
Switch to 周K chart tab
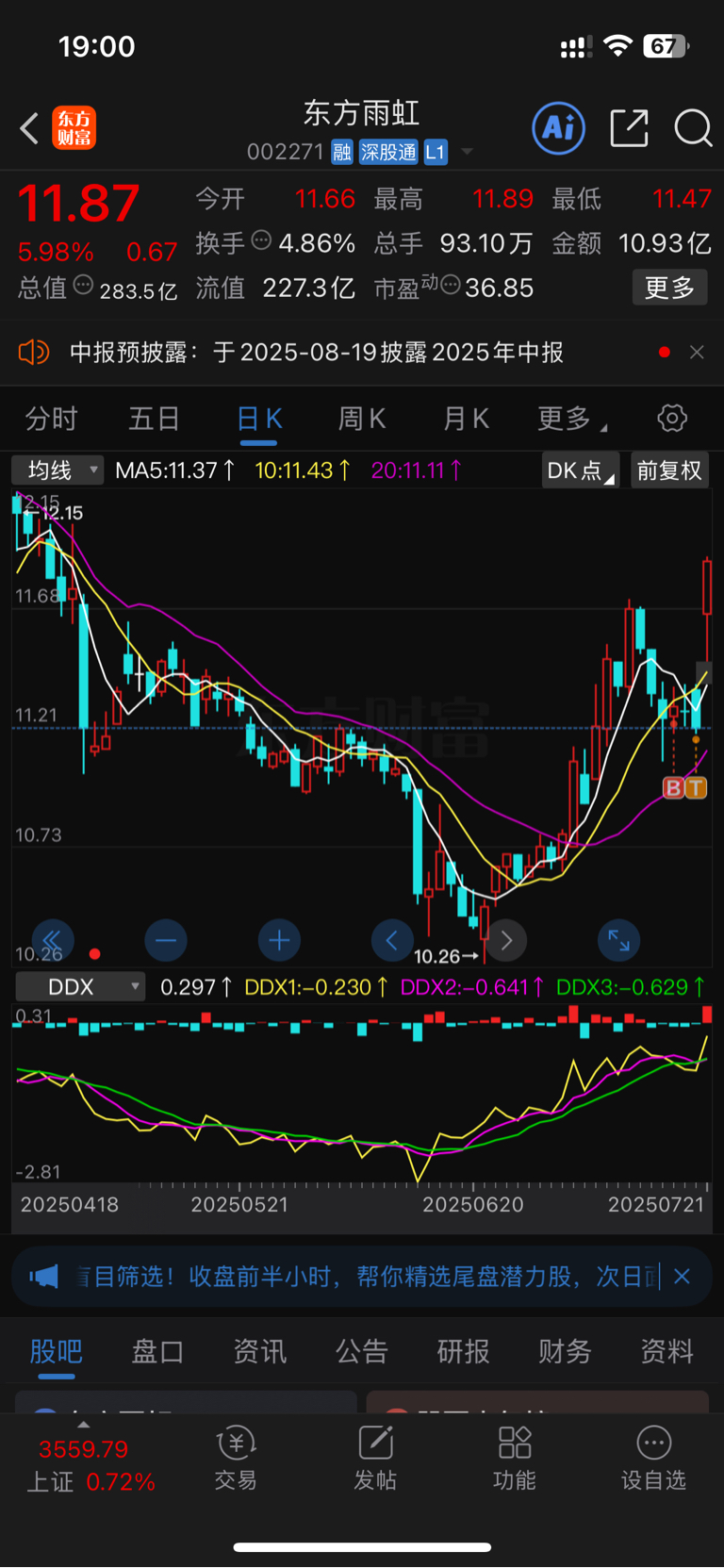point(362,419)
